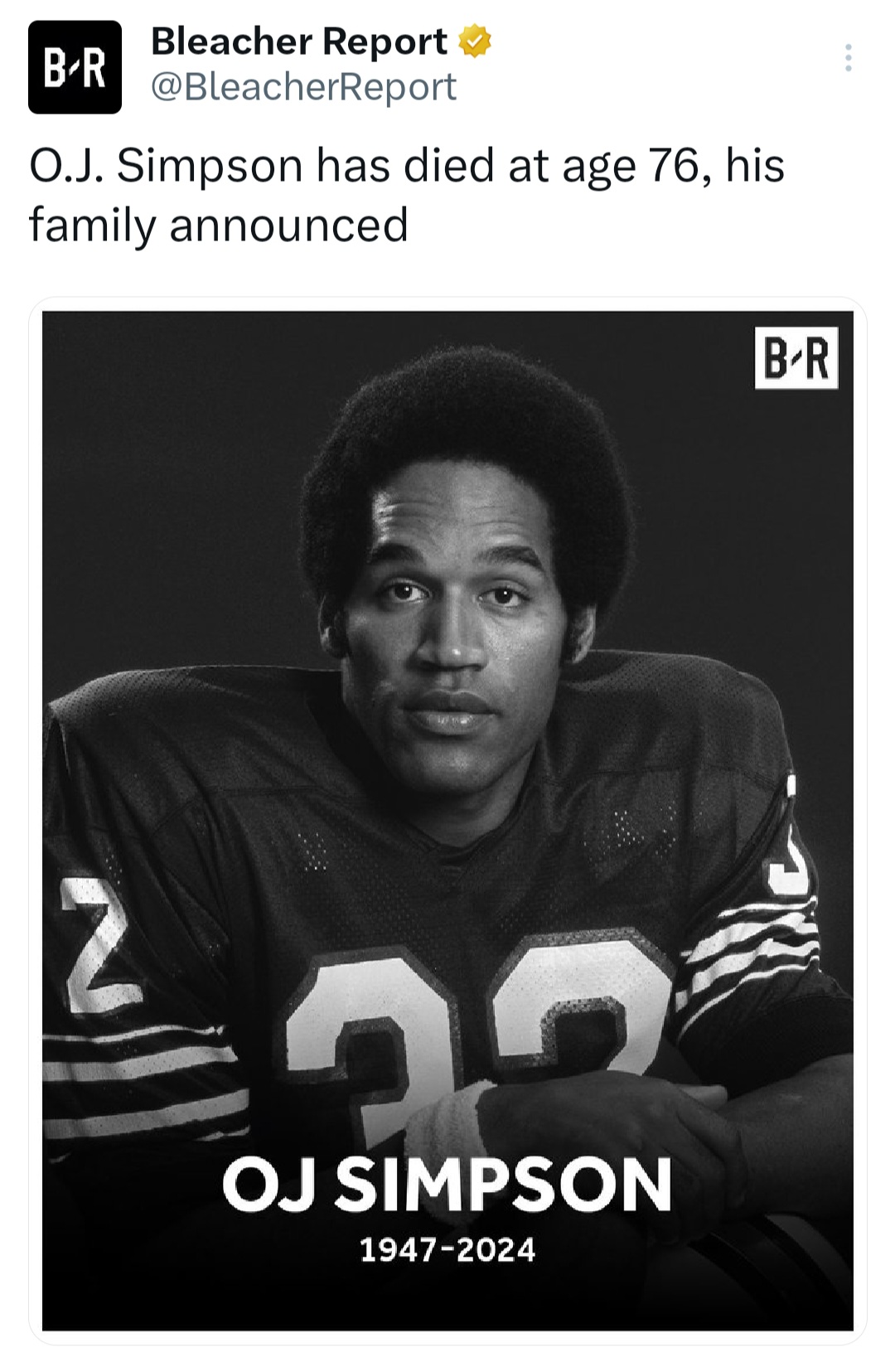Click "O.J. Simpson" at the tweet start
This screenshot has width=895, height=1372.
point(167,165)
